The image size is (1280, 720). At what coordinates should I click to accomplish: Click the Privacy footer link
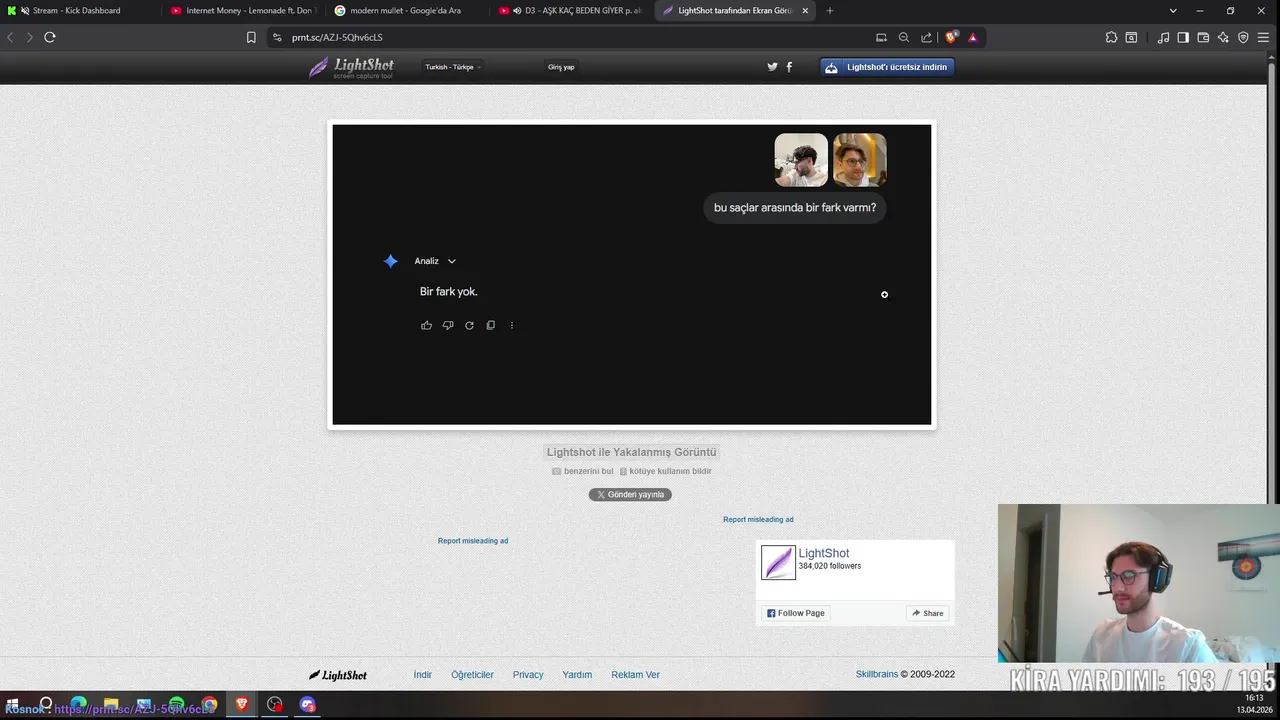(x=528, y=675)
